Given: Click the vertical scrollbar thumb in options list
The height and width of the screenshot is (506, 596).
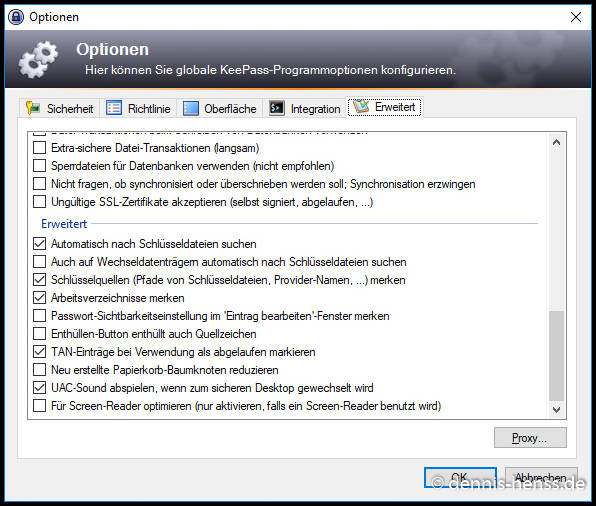Looking at the screenshot, I should tap(556, 356).
